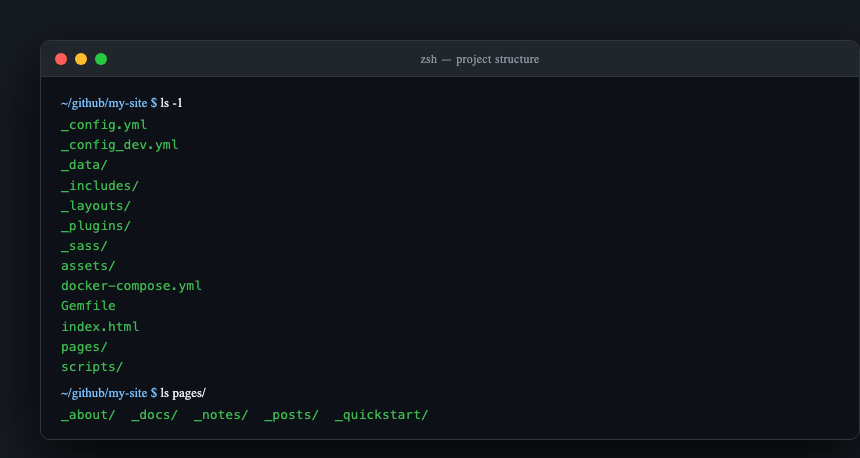The height and width of the screenshot is (458, 860).
Task: Click the _about/ folder in pages listing
Action: pyautogui.click(x=88, y=415)
